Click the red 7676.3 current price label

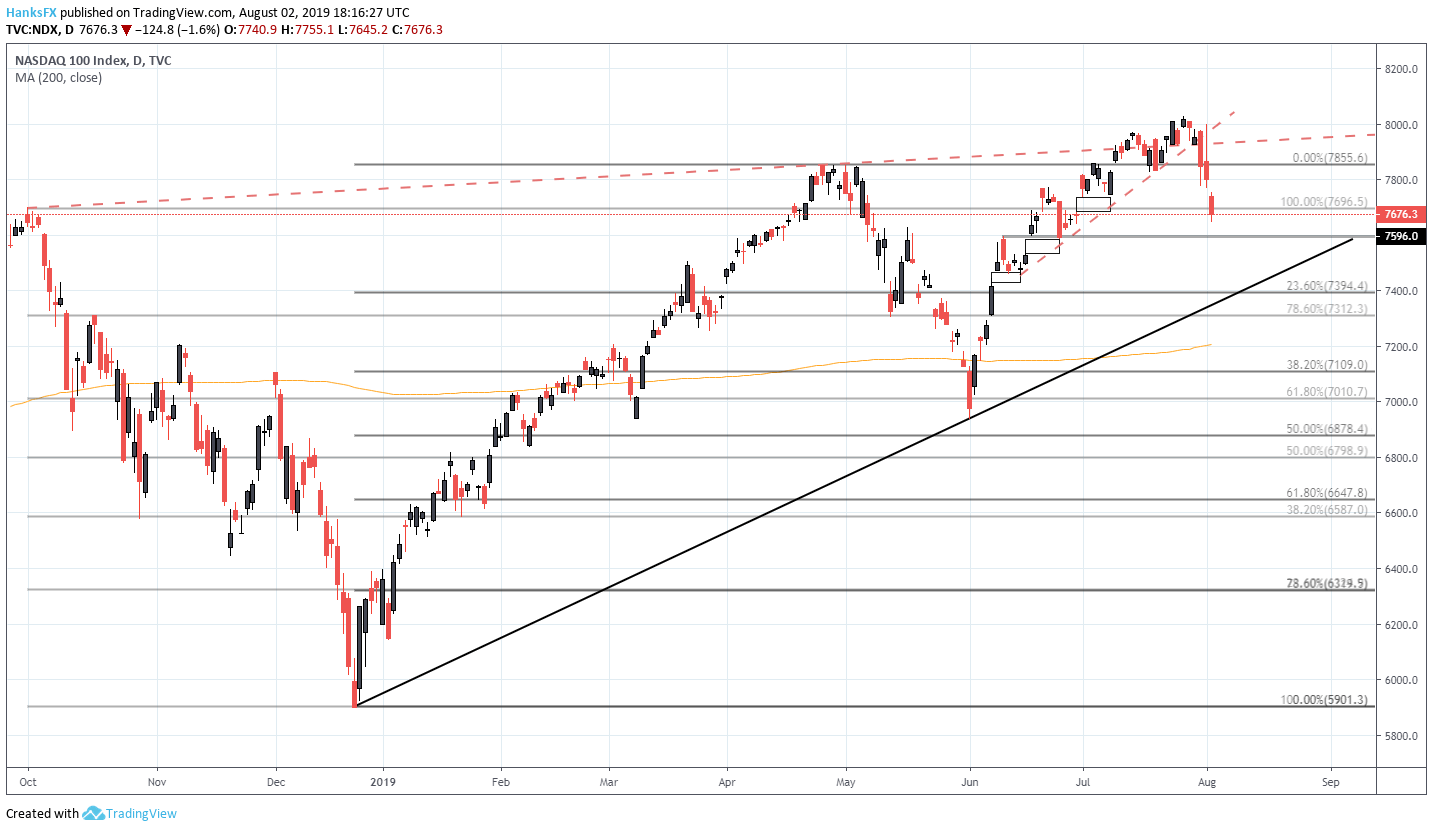click(1402, 214)
